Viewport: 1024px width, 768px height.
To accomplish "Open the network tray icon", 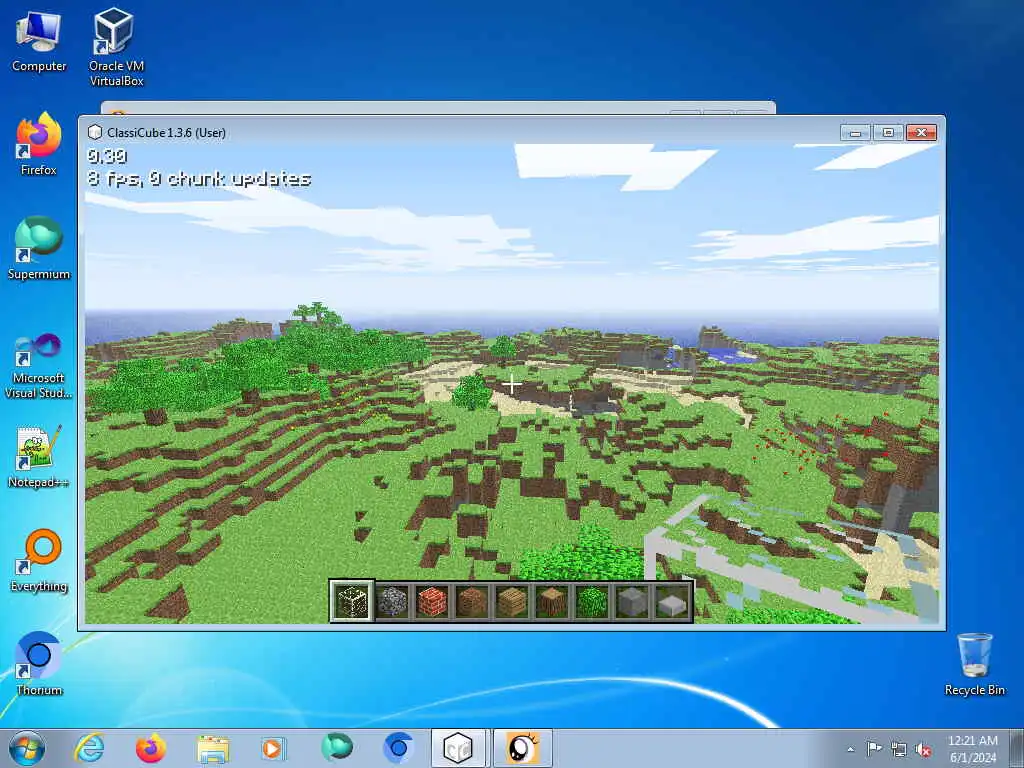I will coord(899,749).
